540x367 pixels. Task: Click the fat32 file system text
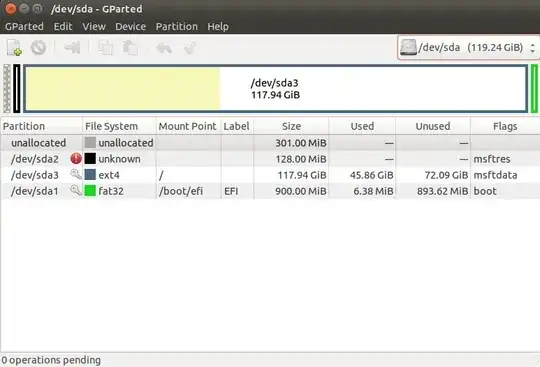pos(111,191)
